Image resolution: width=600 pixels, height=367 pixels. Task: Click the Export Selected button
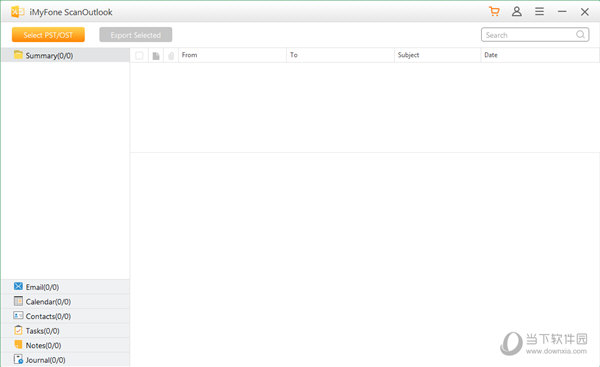click(135, 35)
